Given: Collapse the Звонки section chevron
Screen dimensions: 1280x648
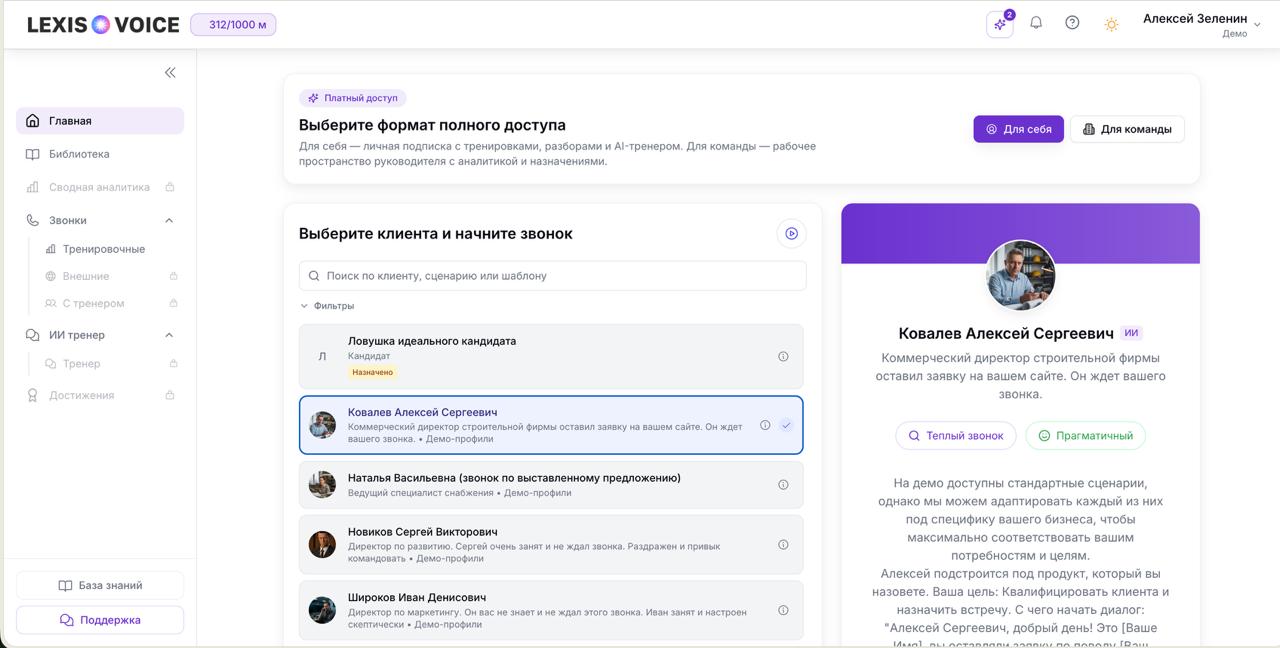Looking at the screenshot, I should pos(169,220).
